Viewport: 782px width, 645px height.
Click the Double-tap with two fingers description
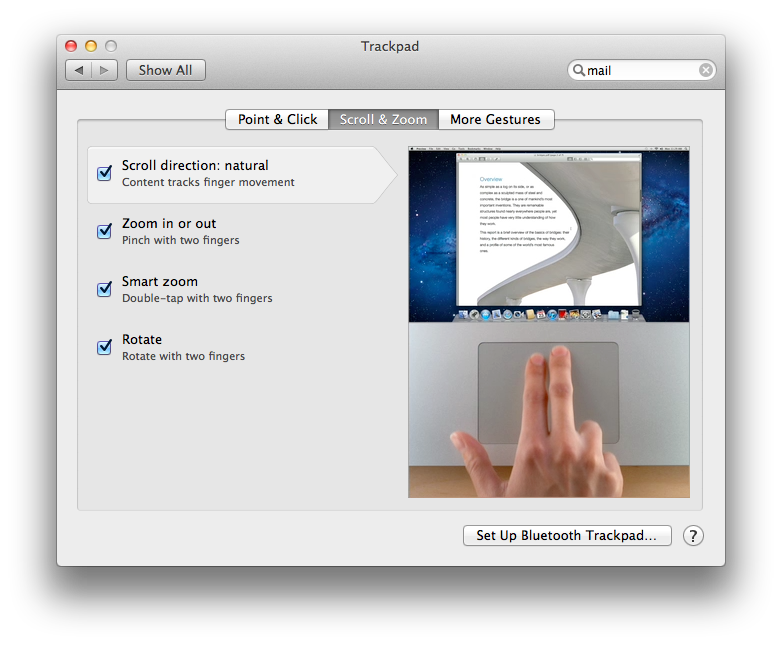point(197,298)
